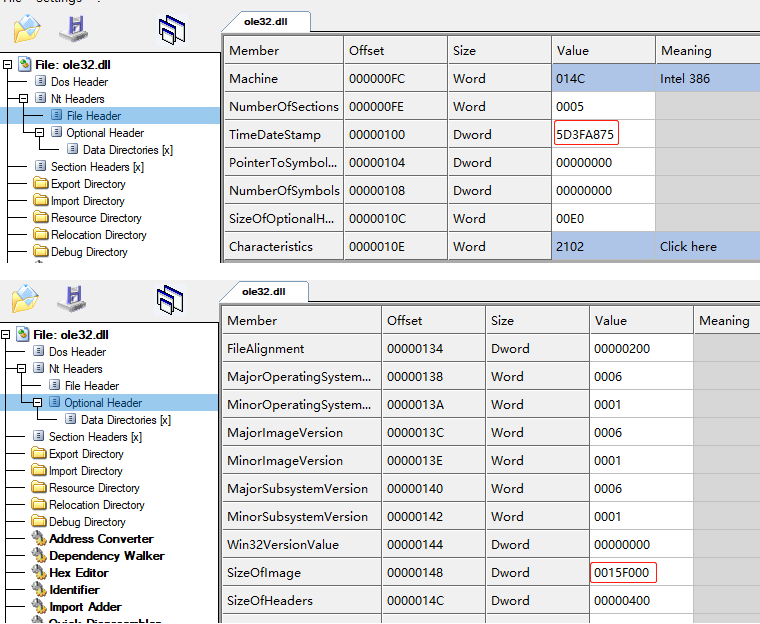Collapse the Nt Headers node in lower tree
The image size is (760, 624).
[x=21, y=368]
